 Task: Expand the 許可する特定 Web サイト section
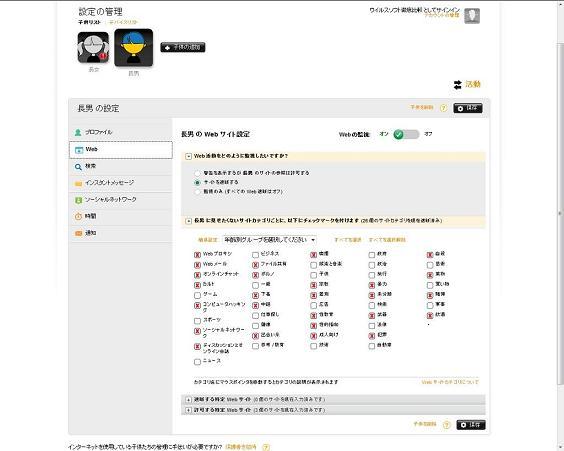(x=188, y=410)
